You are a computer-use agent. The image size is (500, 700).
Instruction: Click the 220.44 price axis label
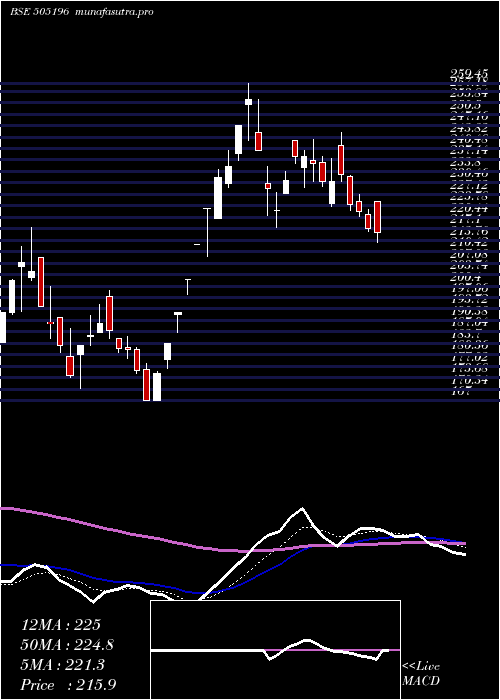click(469, 208)
